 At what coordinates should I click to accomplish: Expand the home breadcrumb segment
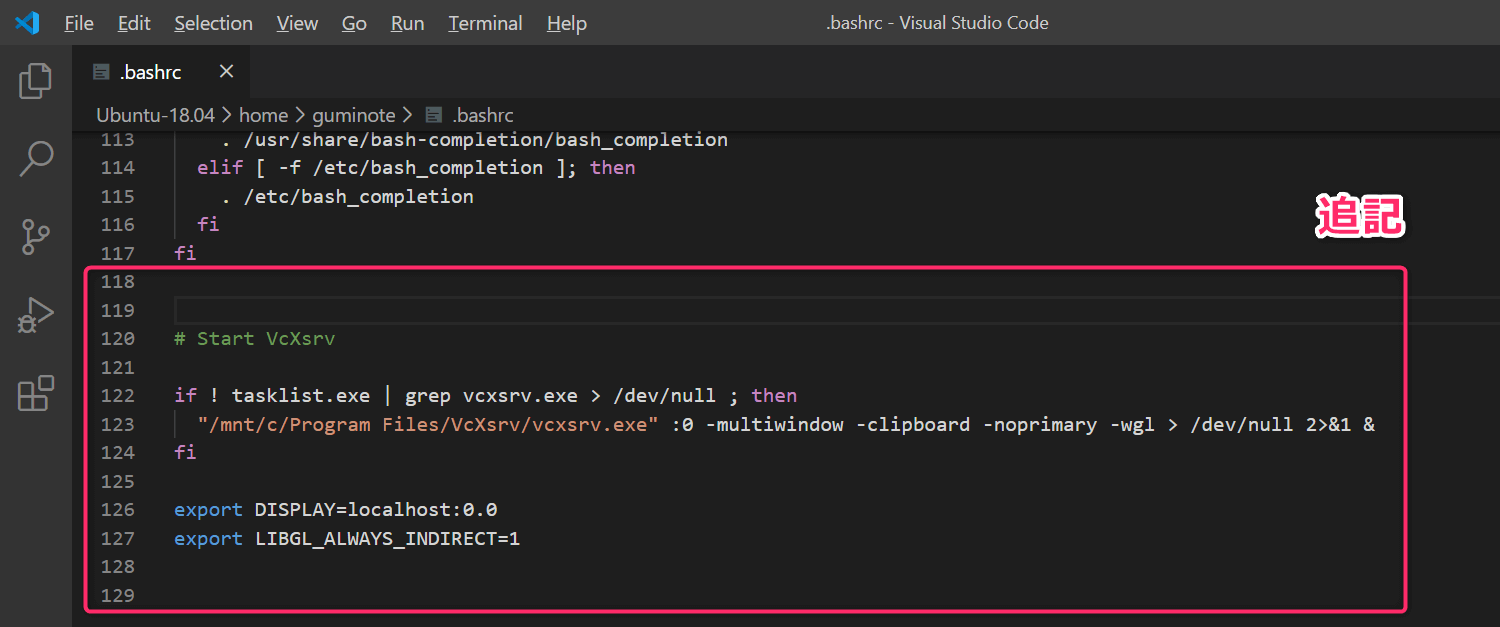pyautogui.click(x=263, y=115)
